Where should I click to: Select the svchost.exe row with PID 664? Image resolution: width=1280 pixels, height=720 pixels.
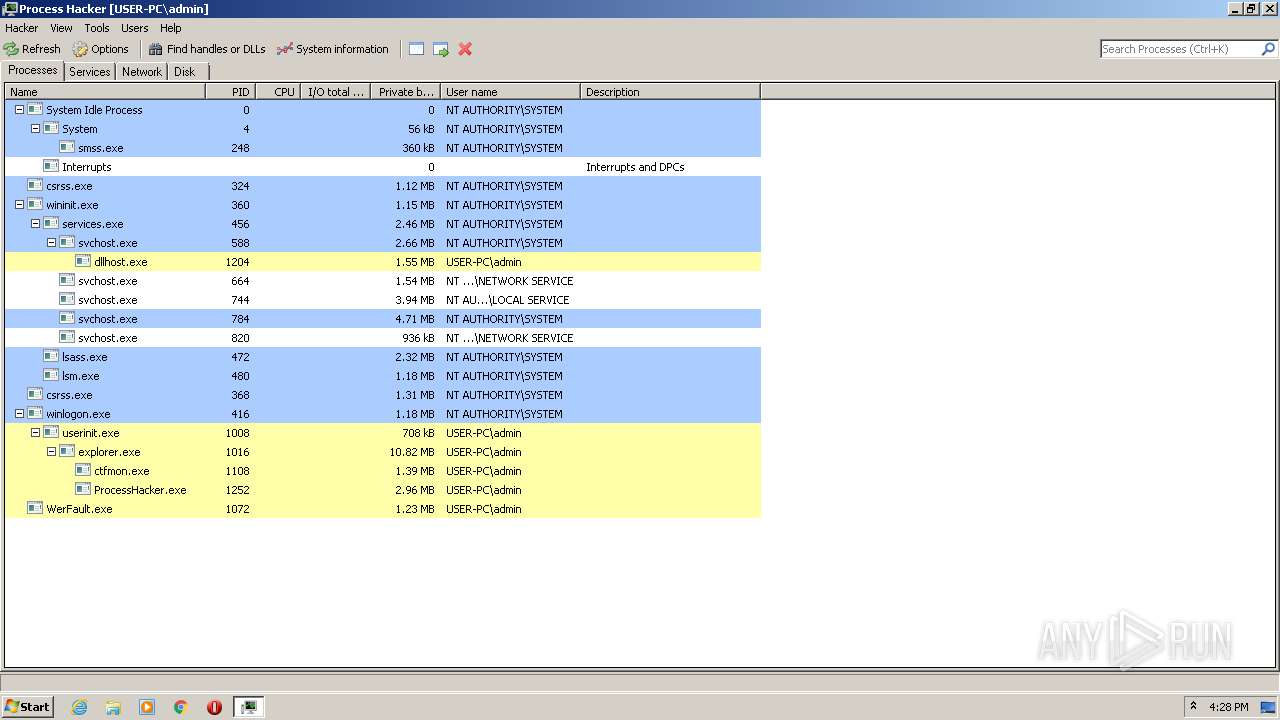[383, 281]
